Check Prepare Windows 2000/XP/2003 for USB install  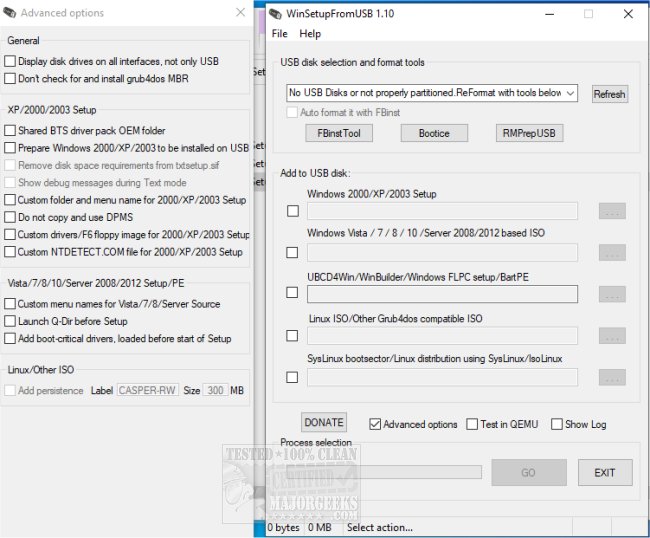click(x=10, y=148)
